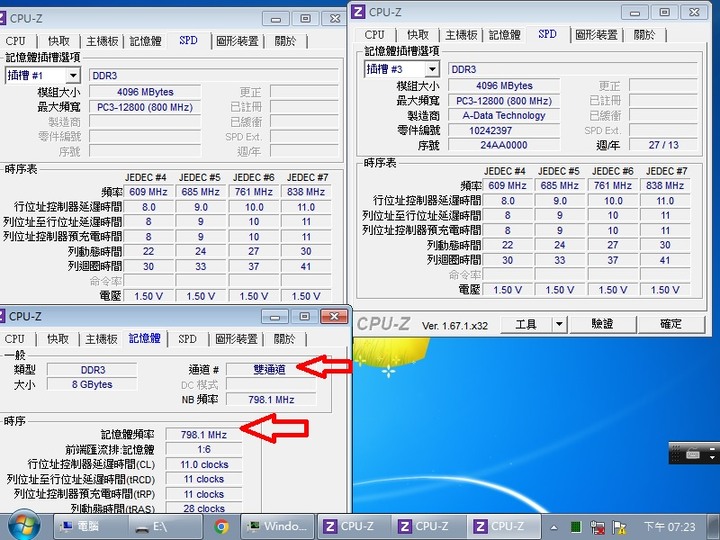Image resolution: width=720 pixels, height=540 pixels.
Task: Click the 工具 button
Action: (x=526, y=324)
